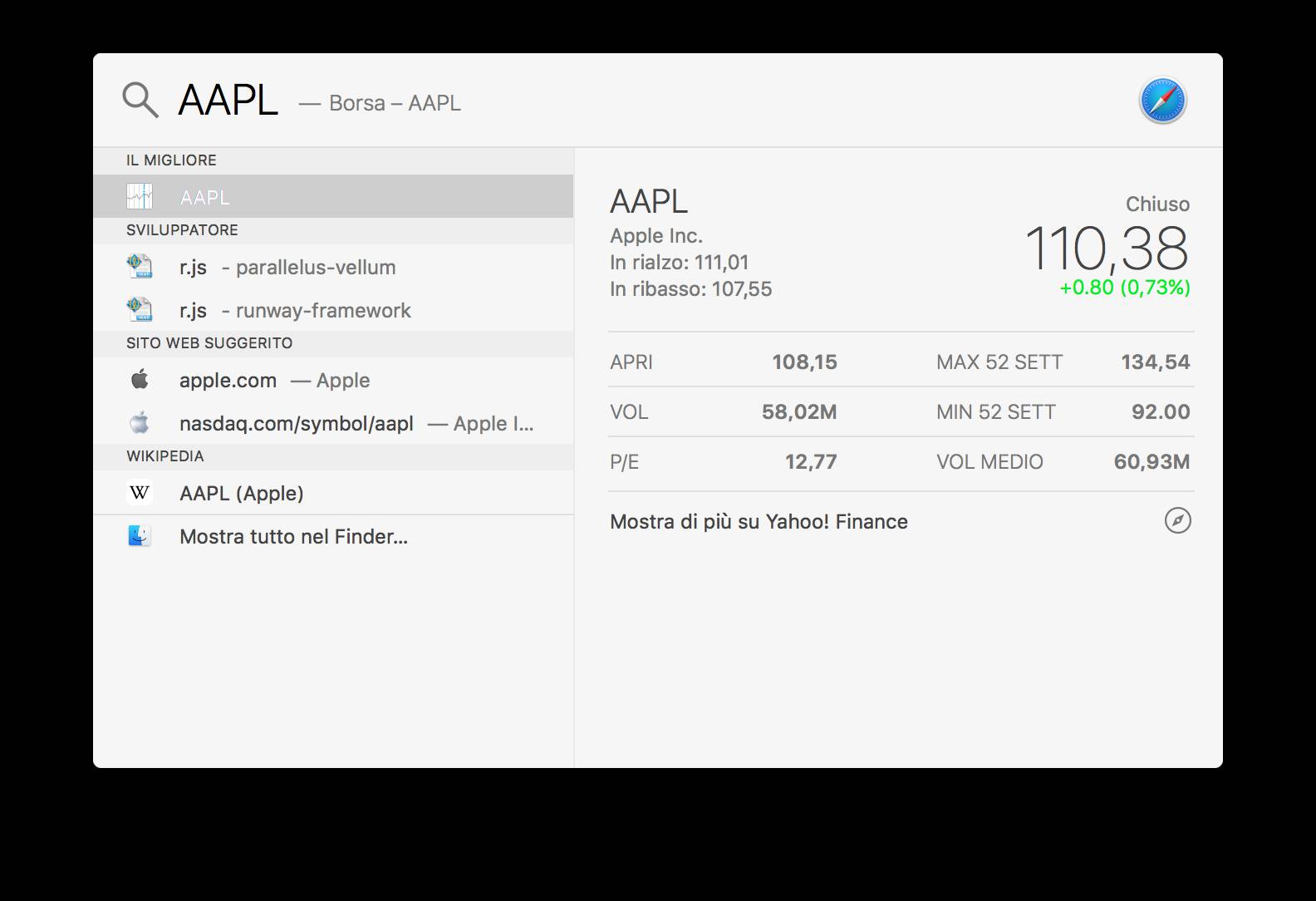The width and height of the screenshot is (1316, 901).
Task: Click the In ribasso: 107,55 line
Action: [x=691, y=289]
